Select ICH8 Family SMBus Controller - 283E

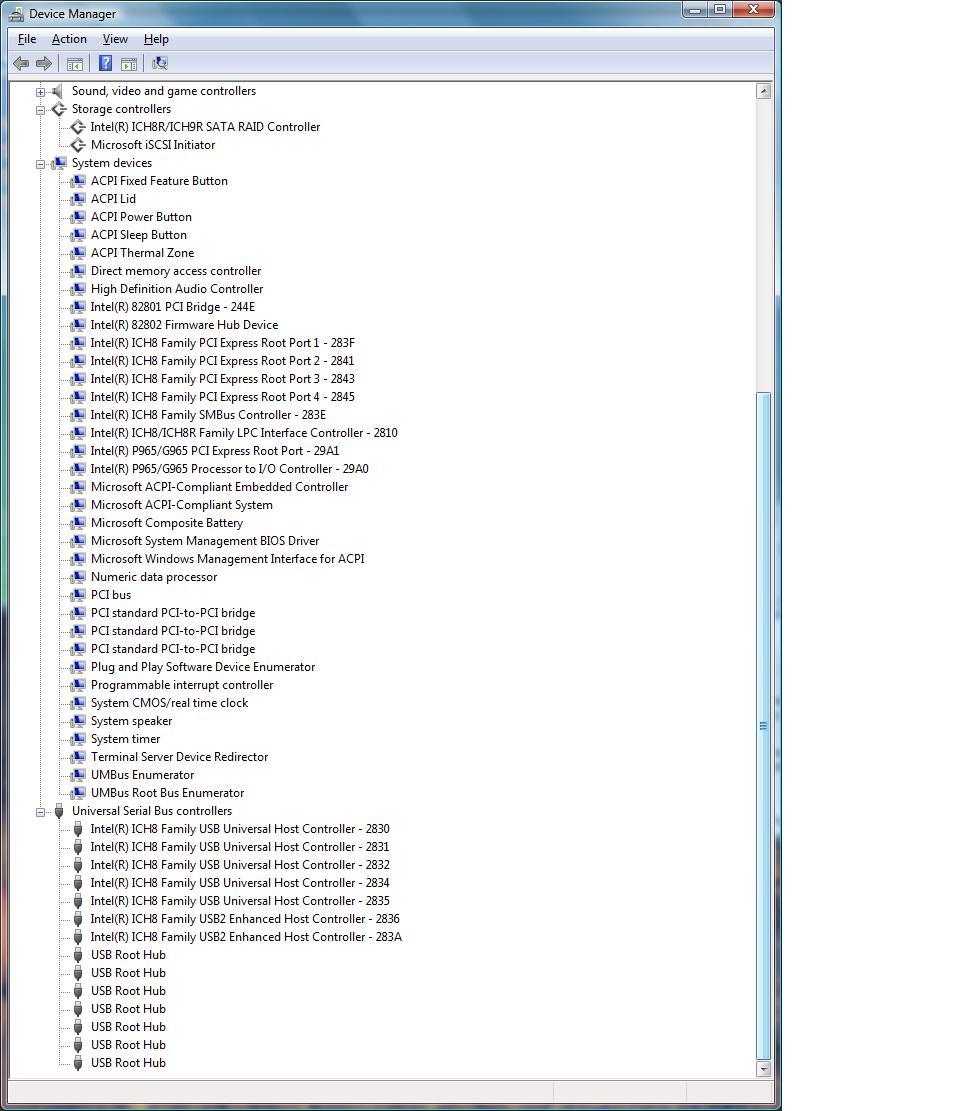click(x=208, y=414)
